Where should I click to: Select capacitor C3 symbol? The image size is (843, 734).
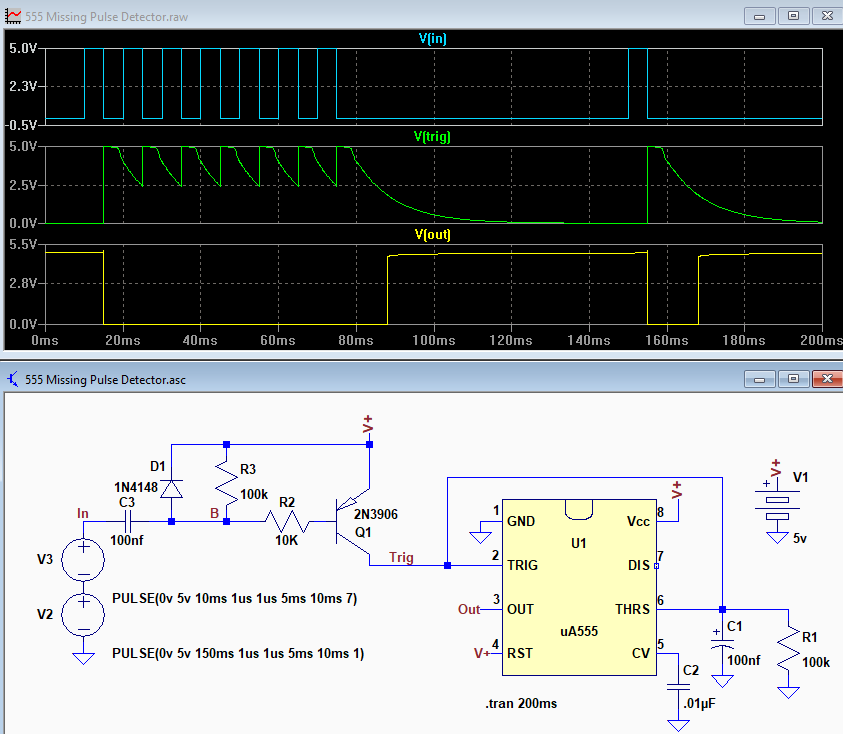128,522
